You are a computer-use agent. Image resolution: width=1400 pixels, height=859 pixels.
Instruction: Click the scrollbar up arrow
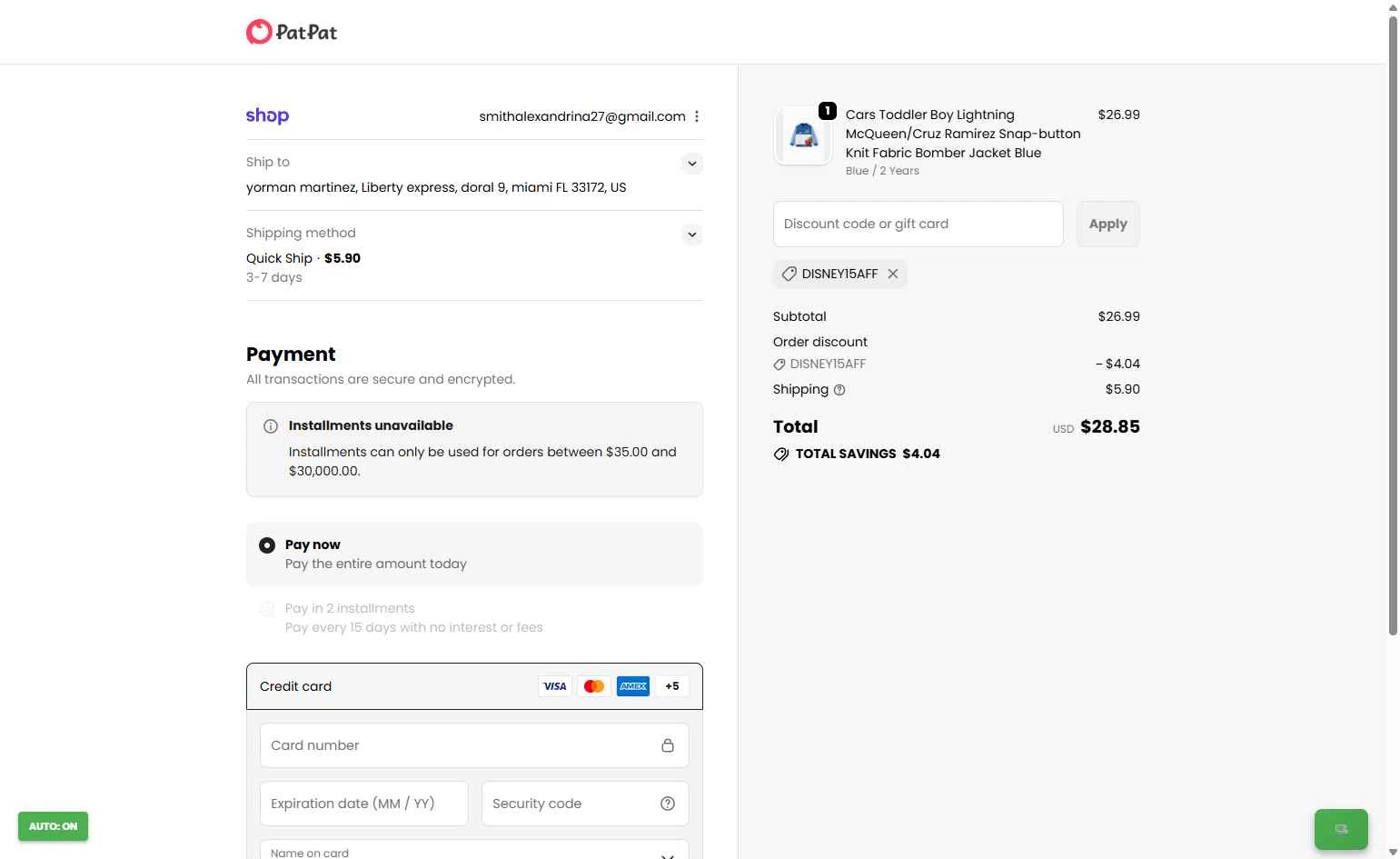coord(1393,6)
